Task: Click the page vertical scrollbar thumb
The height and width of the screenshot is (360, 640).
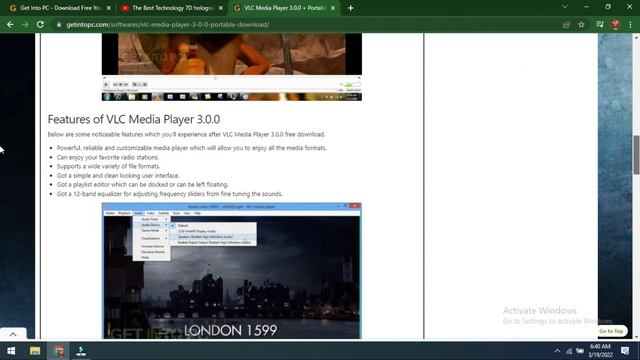Action: pos(636,155)
